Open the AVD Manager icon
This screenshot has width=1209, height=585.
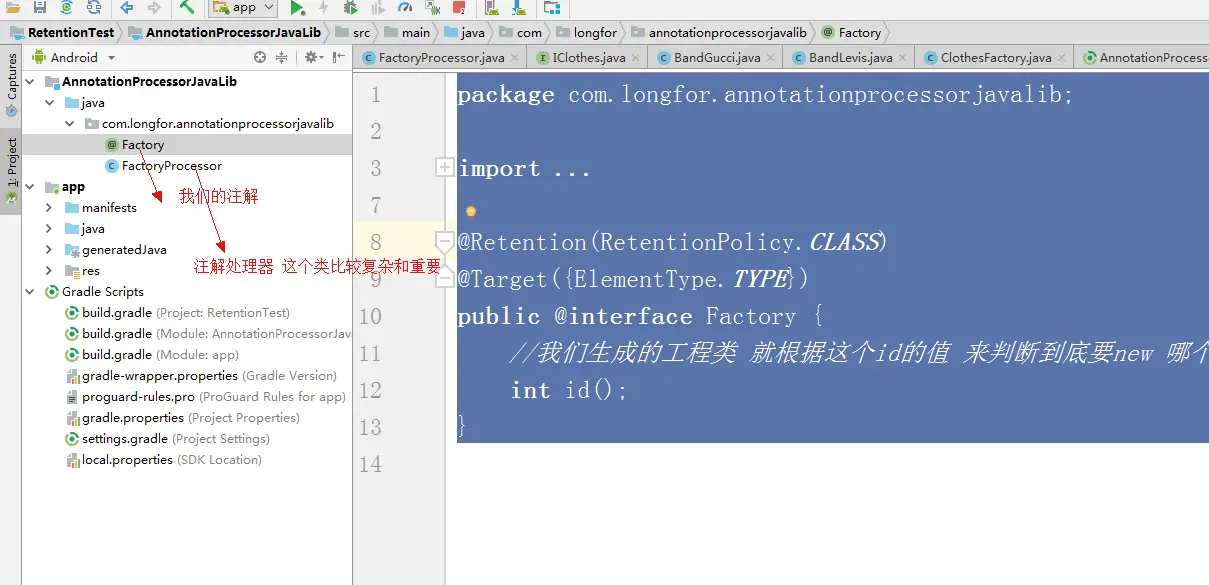pos(492,8)
